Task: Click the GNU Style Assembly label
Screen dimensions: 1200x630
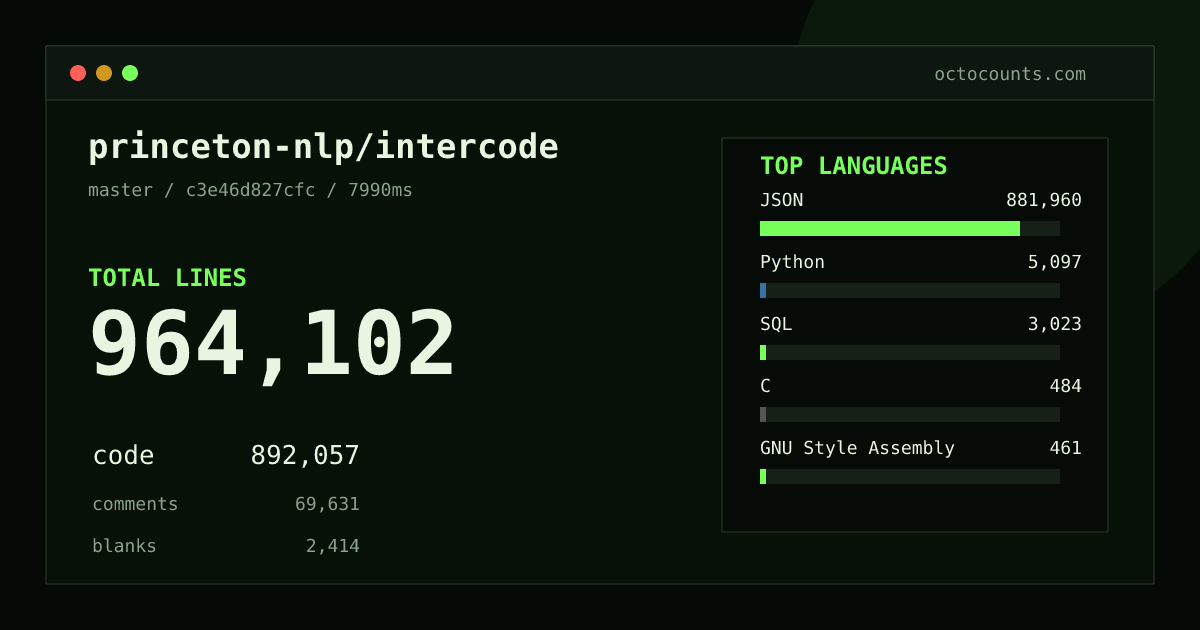Action: point(857,448)
